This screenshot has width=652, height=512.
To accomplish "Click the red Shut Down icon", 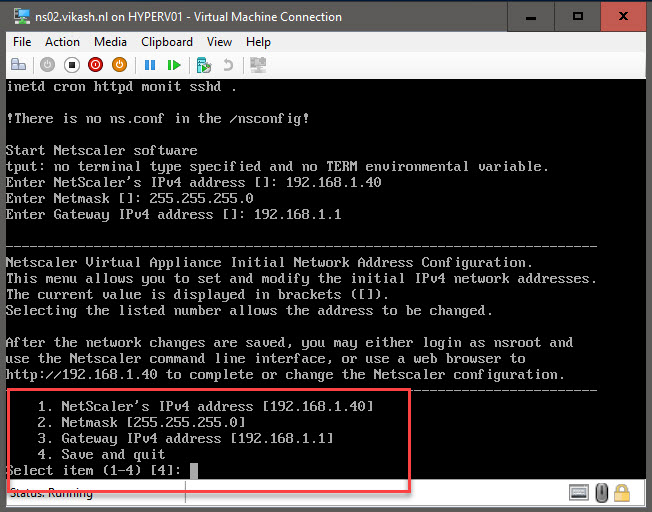I will pyautogui.click(x=96, y=65).
